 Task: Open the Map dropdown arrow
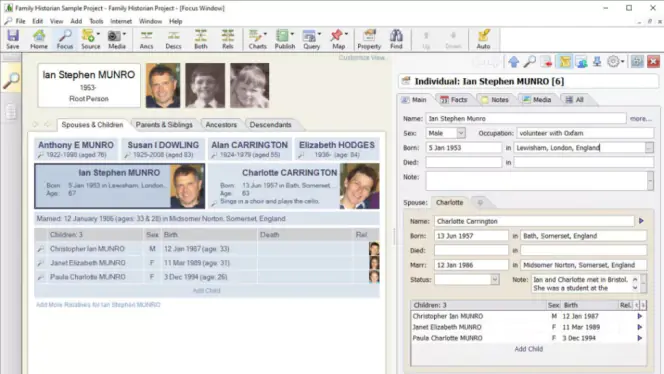(x=346, y=34)
